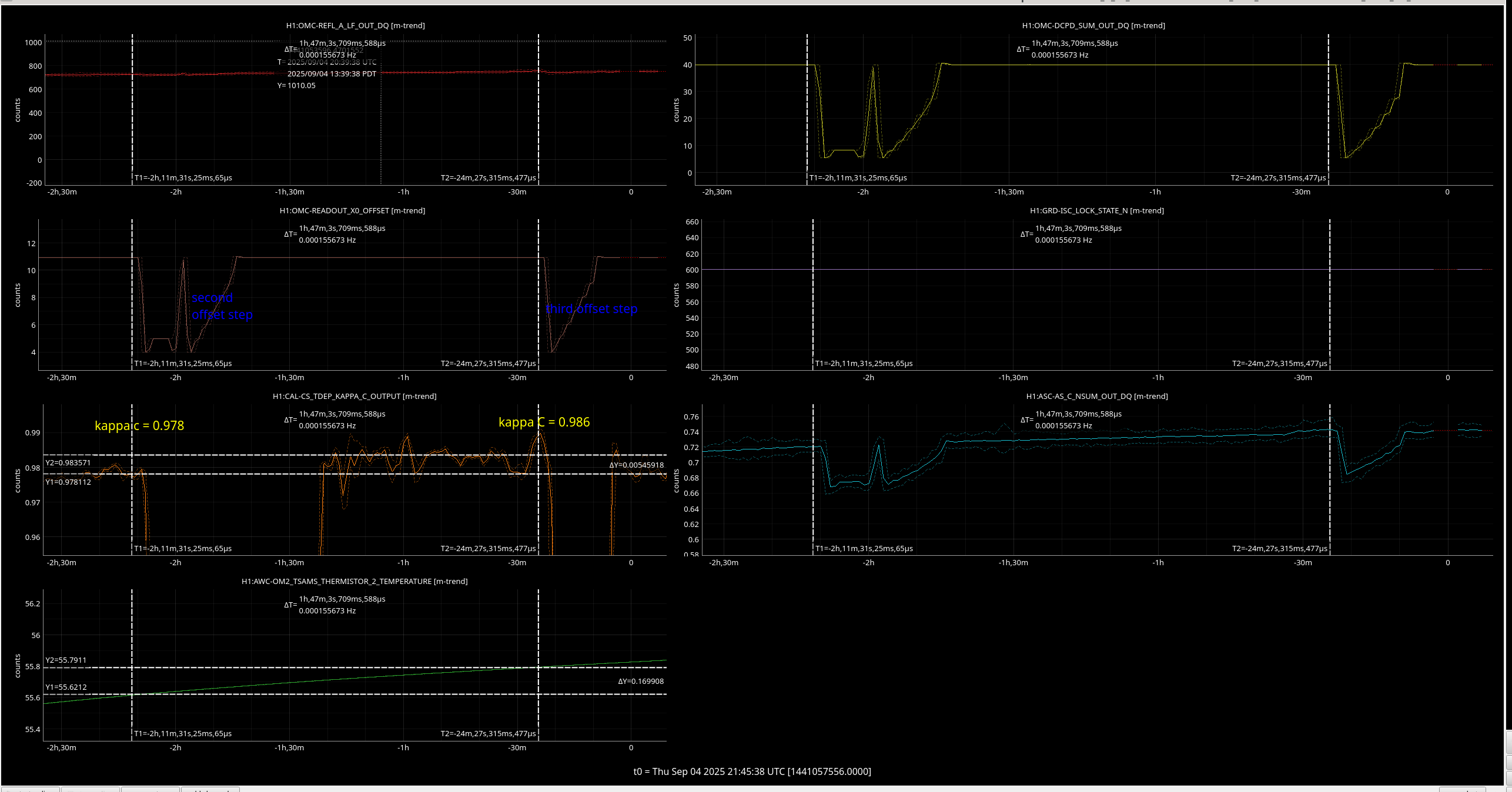Click the t0 timestamp label at the bottom
This screenshot has height=792, width=1512.
point(752,771)
